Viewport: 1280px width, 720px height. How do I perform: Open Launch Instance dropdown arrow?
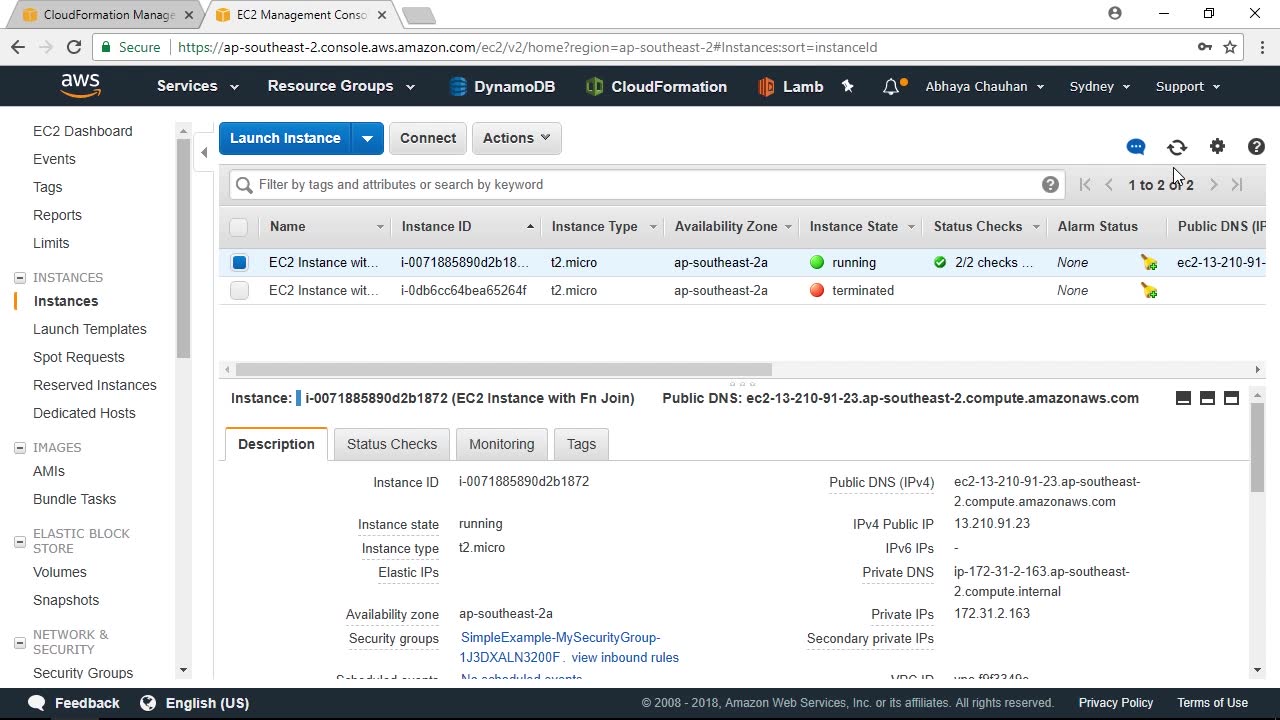(x=367, y=138)
